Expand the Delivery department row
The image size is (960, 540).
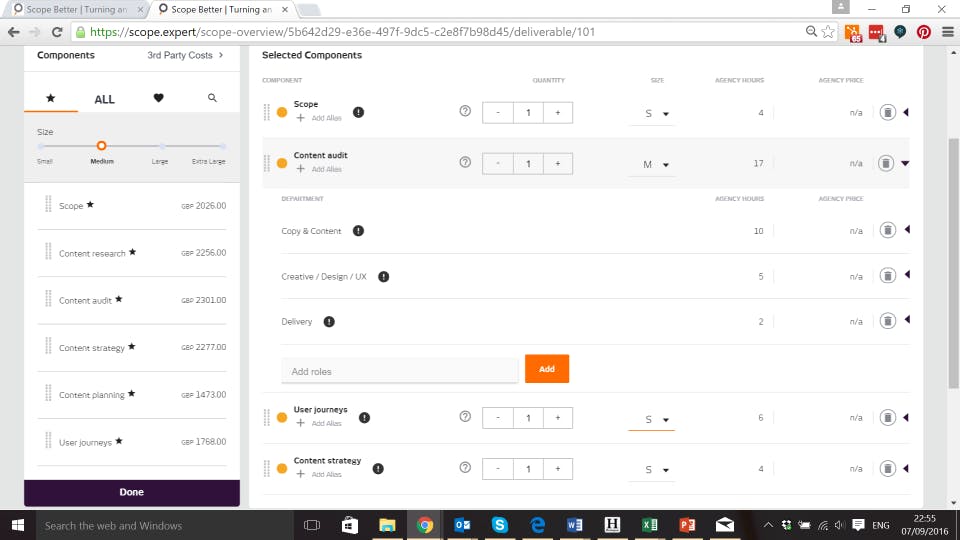[907, 320]
